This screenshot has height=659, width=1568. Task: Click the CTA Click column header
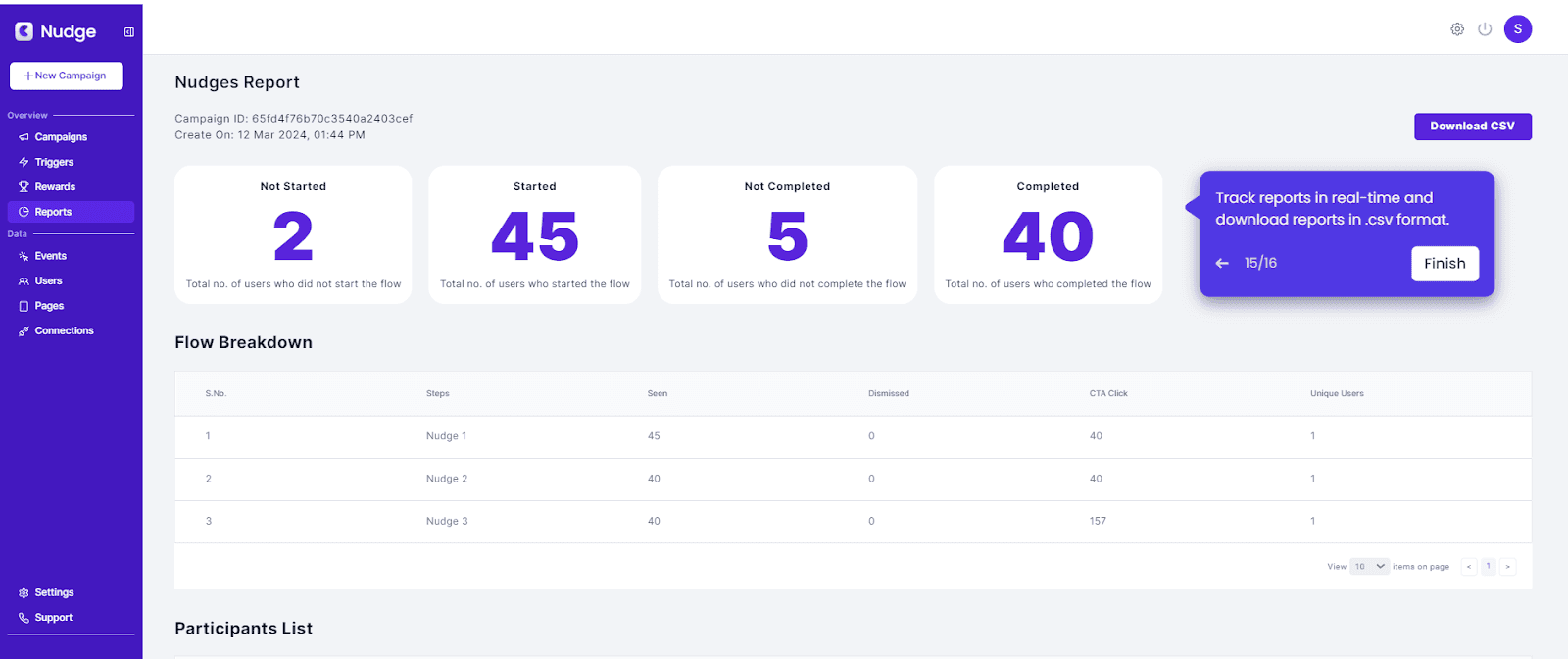coord(1108,393)
